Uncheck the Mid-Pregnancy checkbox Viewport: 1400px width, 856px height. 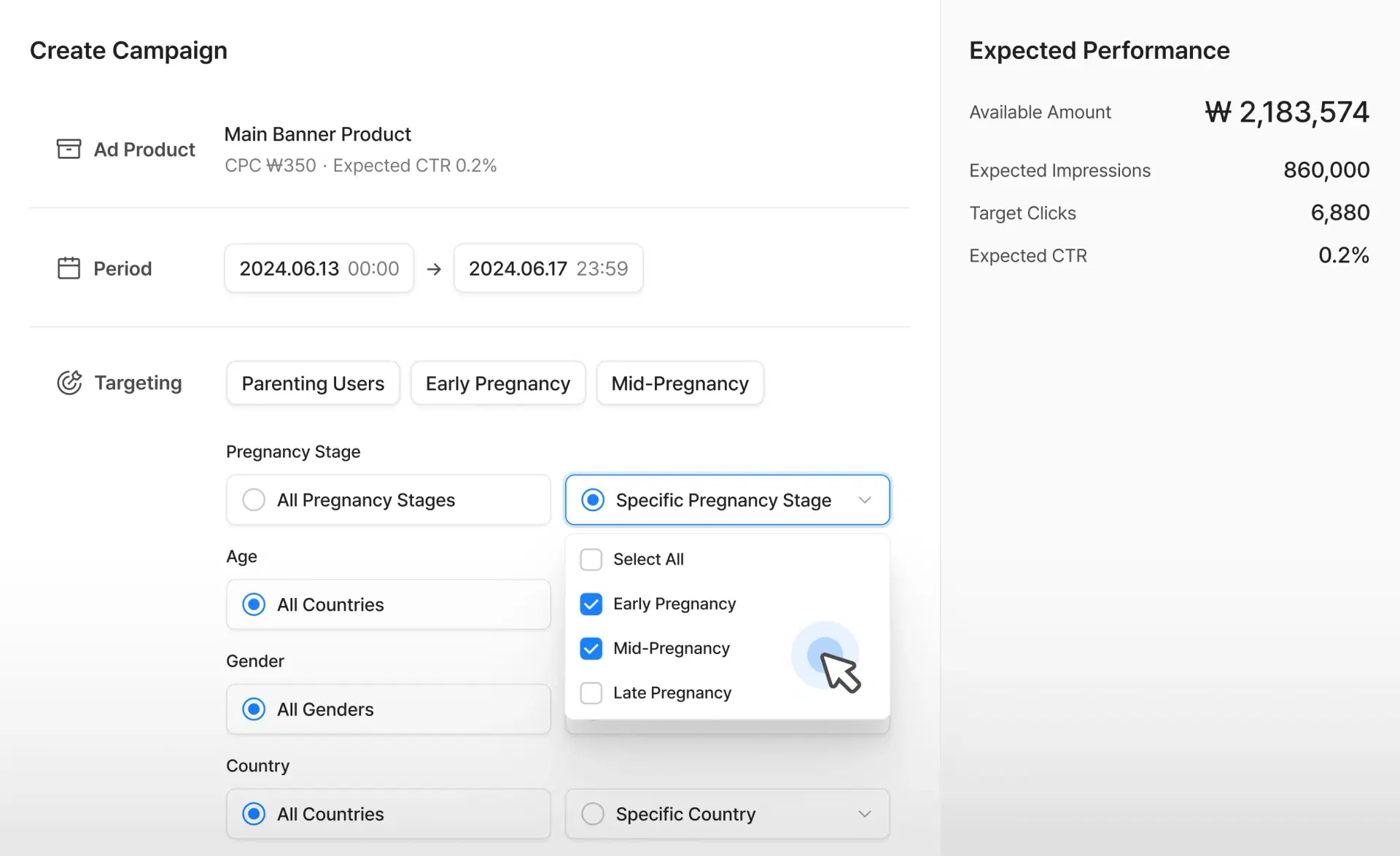591,648
